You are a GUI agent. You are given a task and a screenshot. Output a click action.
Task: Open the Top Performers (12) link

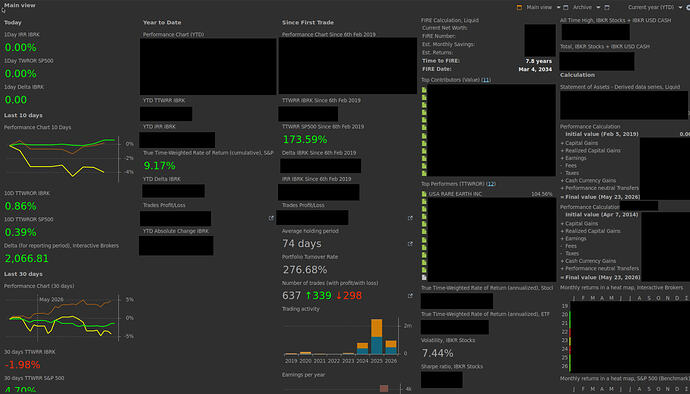click(x=491, y=184)
